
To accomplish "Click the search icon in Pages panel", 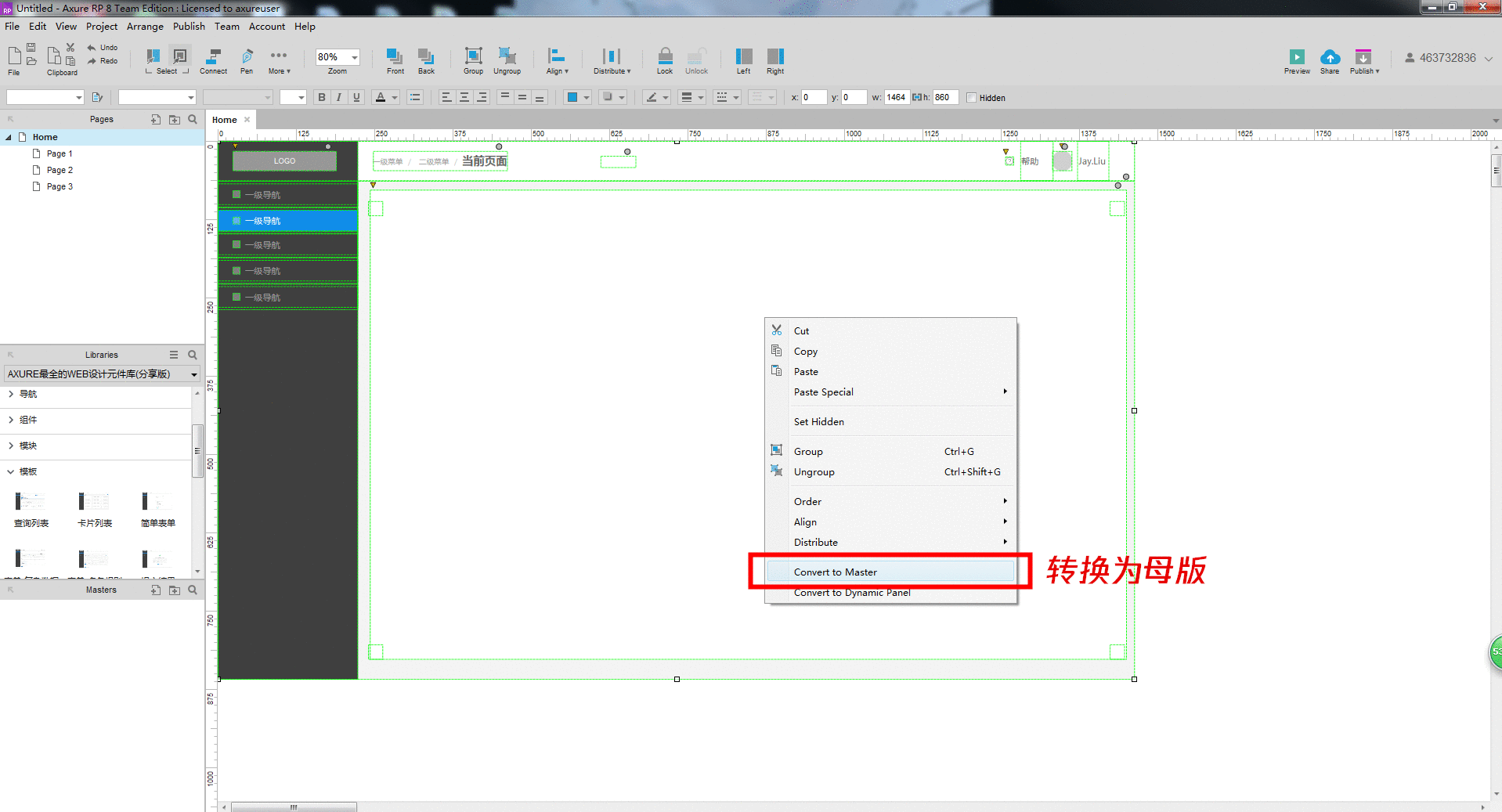I will [x=193, y=120].
